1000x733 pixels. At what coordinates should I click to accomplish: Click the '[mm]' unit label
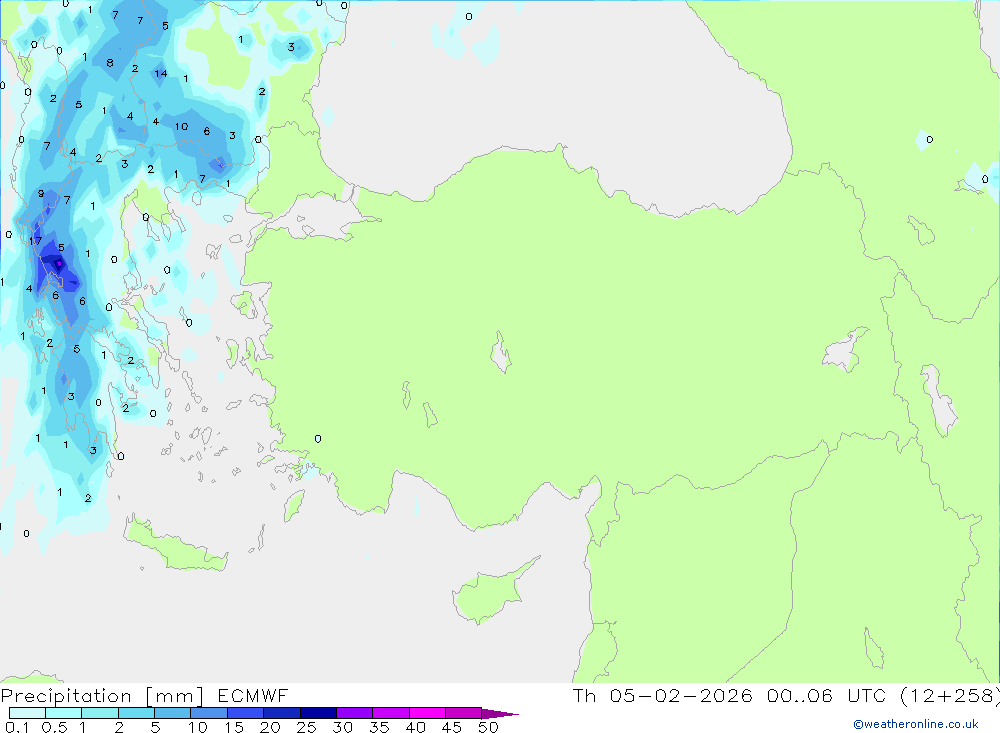(174, 696)
